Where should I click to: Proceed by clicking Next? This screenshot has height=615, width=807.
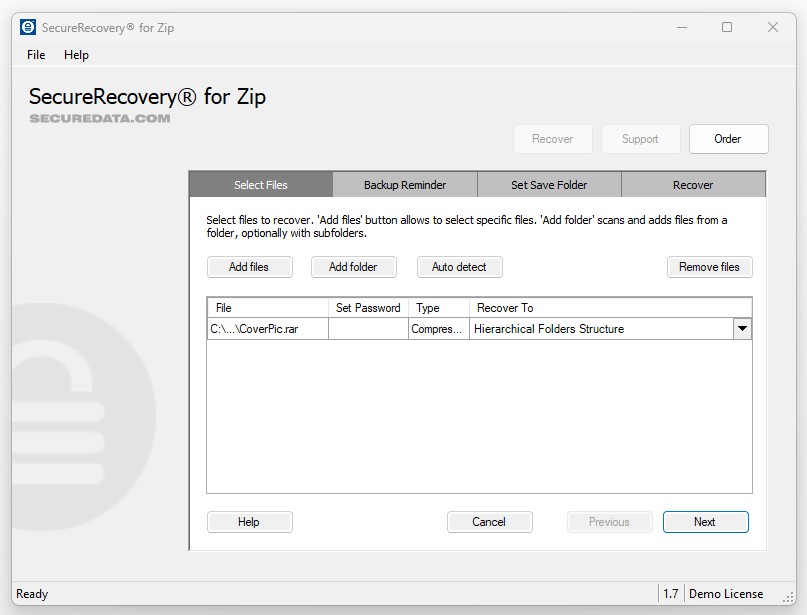[x=705, y=521]
